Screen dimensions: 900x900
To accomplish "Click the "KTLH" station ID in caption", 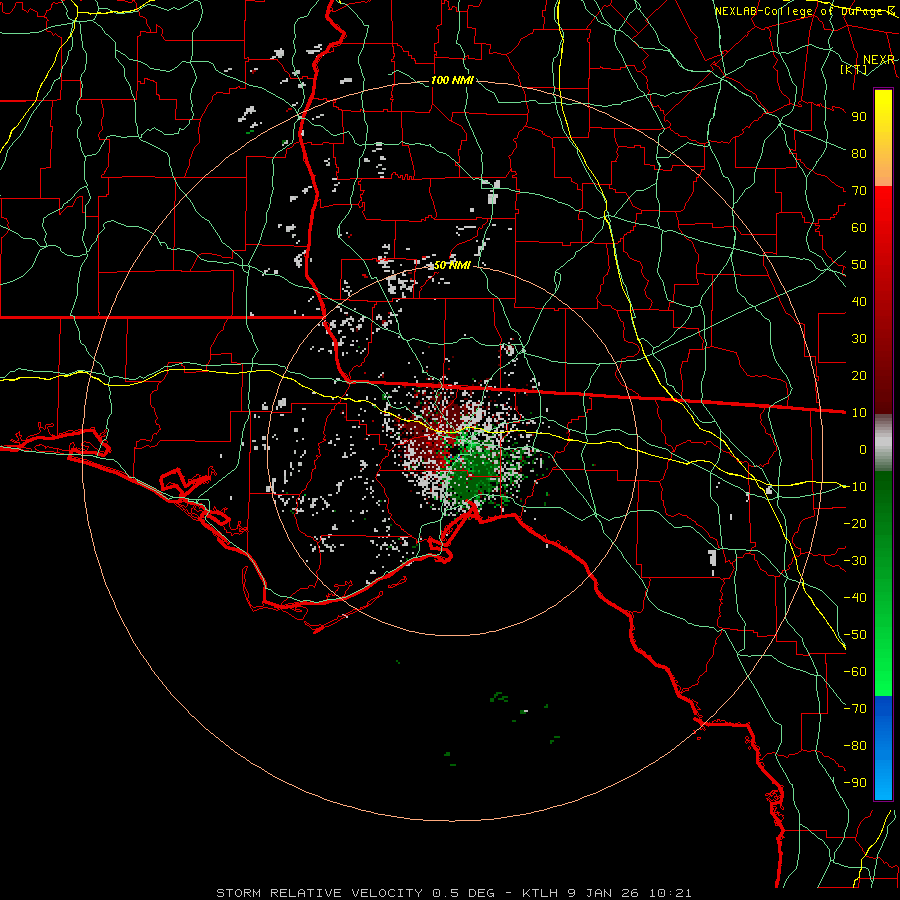I will (540, 893).
